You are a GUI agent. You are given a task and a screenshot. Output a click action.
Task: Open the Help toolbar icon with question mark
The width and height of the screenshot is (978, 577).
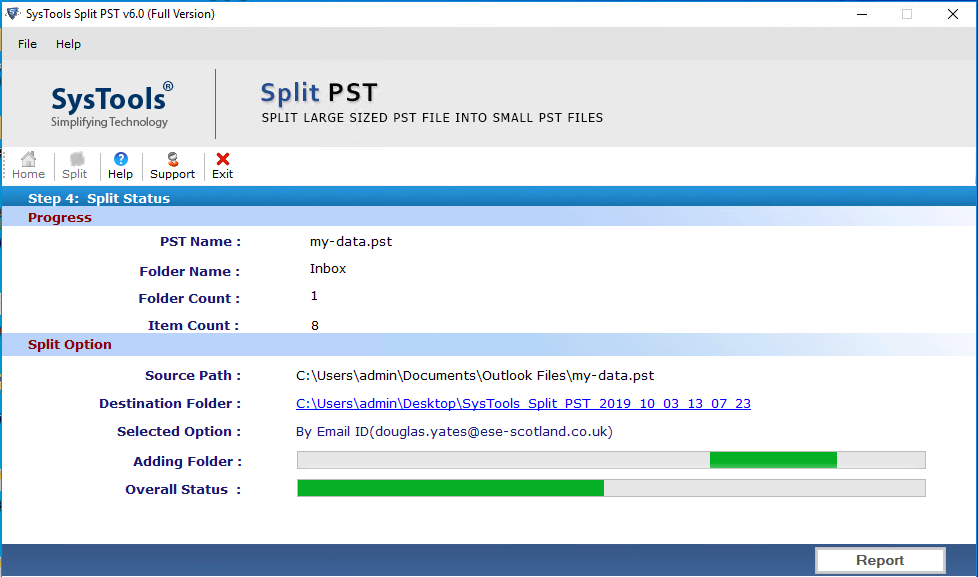120,166
